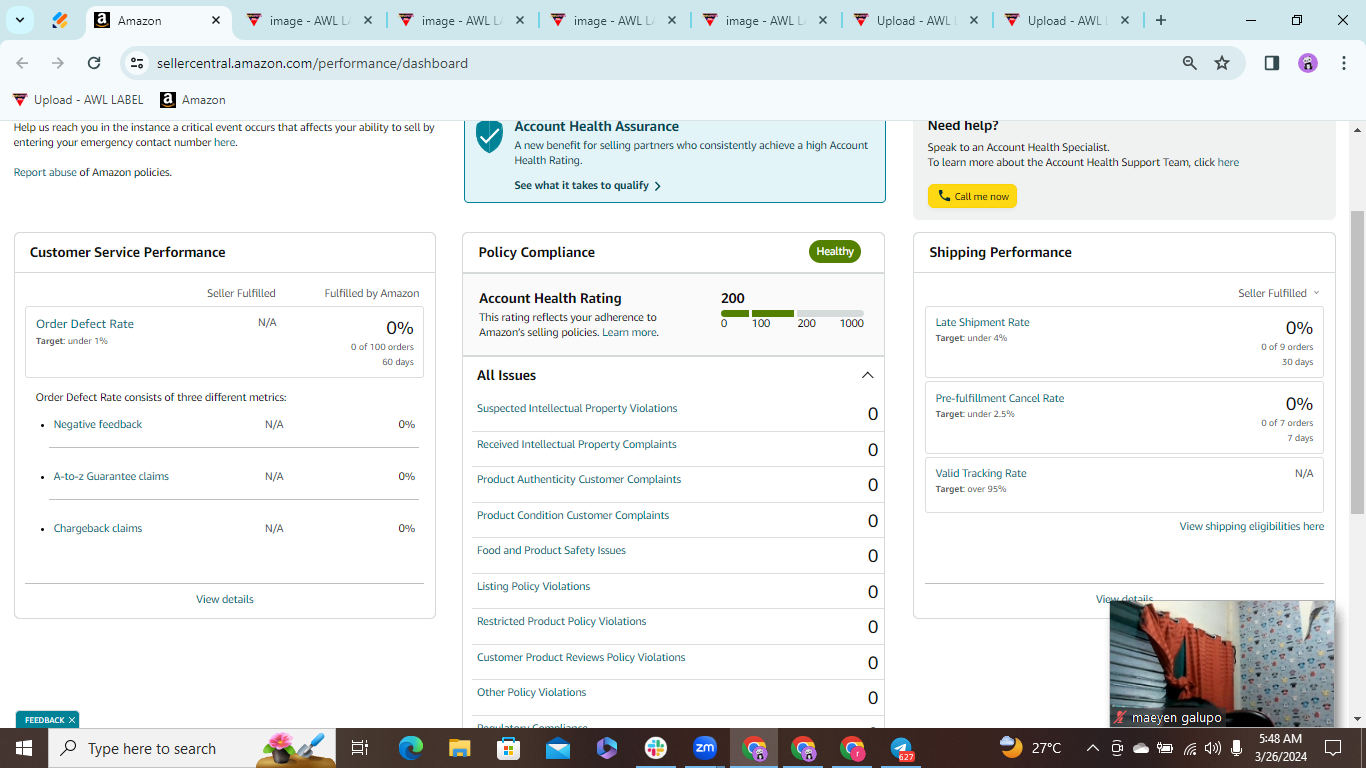Open Other Policy Violations
Image resolution: width=1366 pixels, height=768 pixels.
pyautogui.click(x=532, y=692)
